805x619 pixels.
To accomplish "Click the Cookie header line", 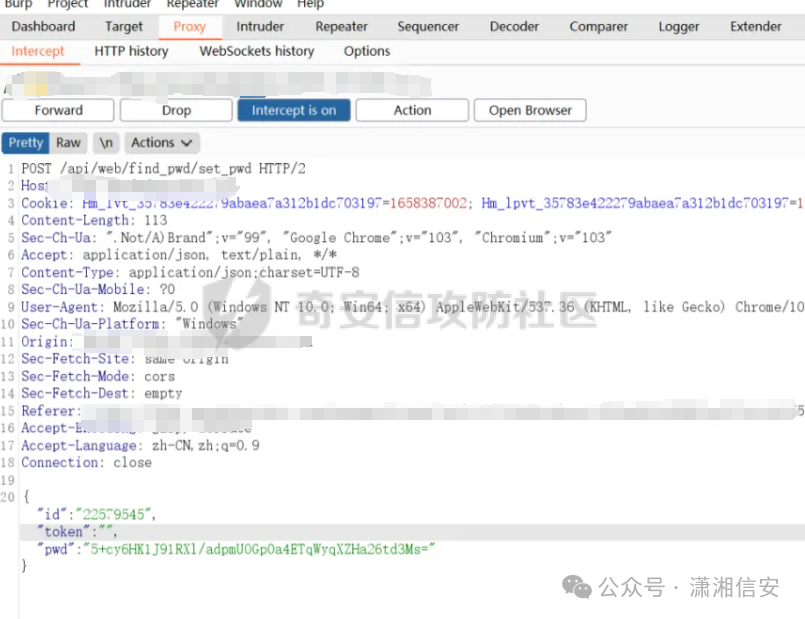I will [412, 203].
